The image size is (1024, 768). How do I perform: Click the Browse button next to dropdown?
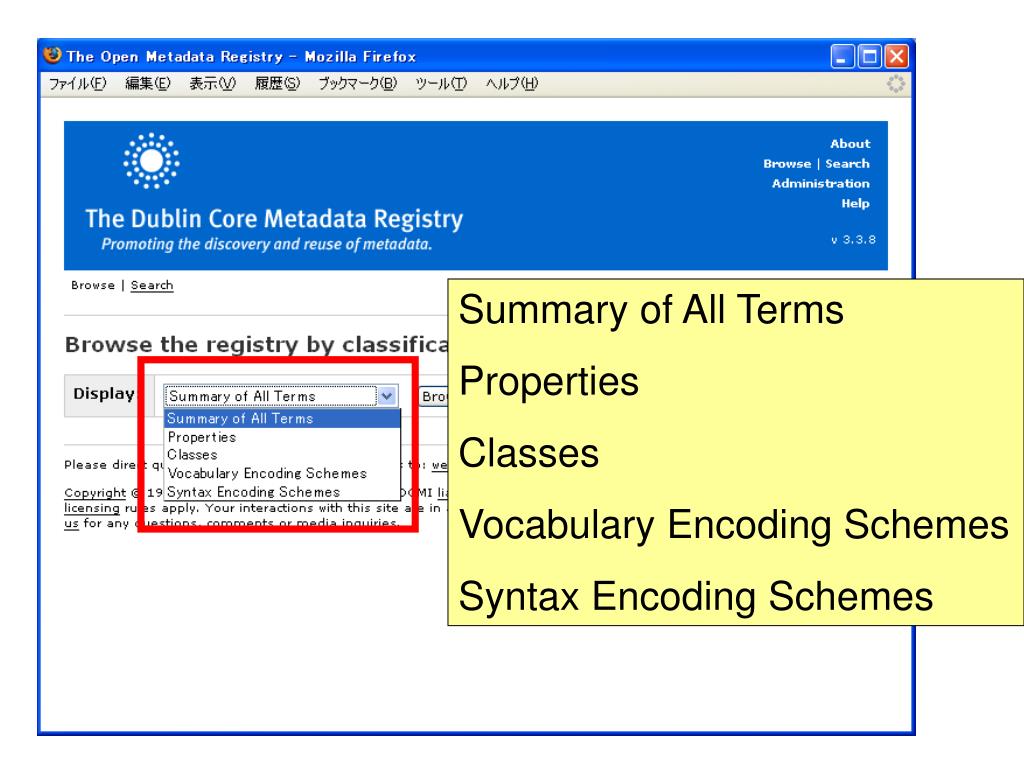point(434,396)
